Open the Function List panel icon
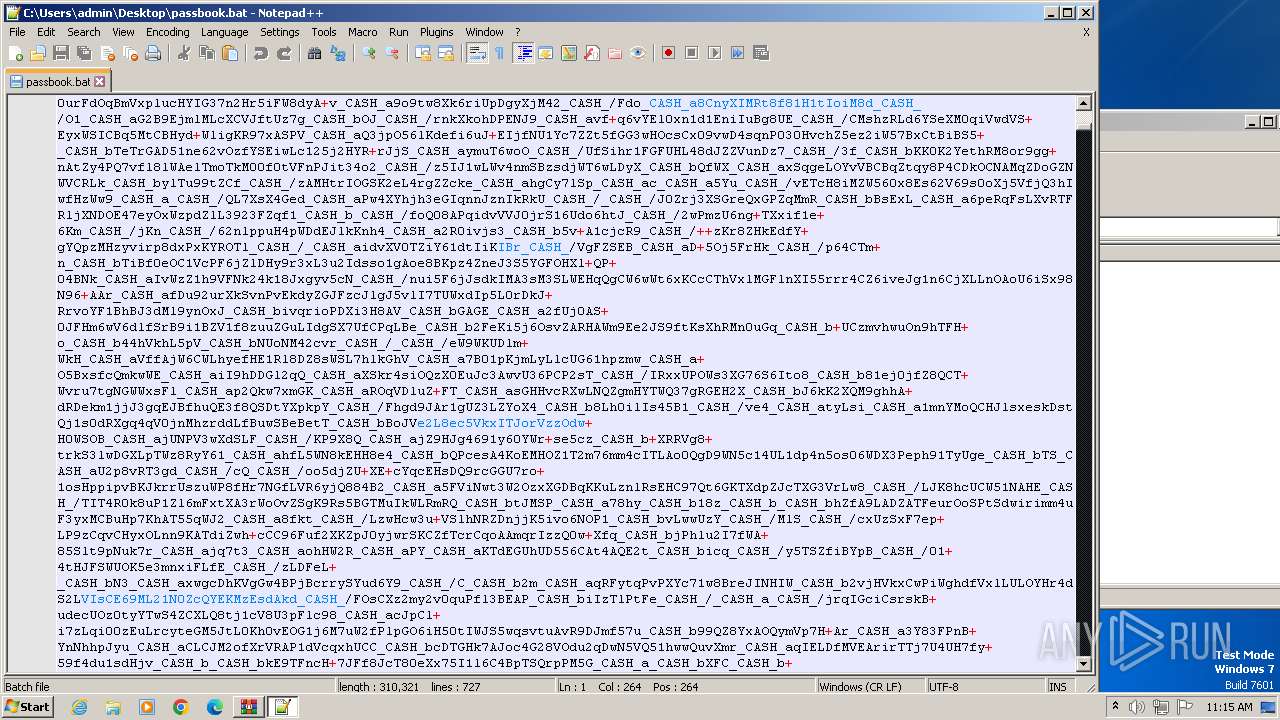The image size is (1280, 720). point(592,53)
